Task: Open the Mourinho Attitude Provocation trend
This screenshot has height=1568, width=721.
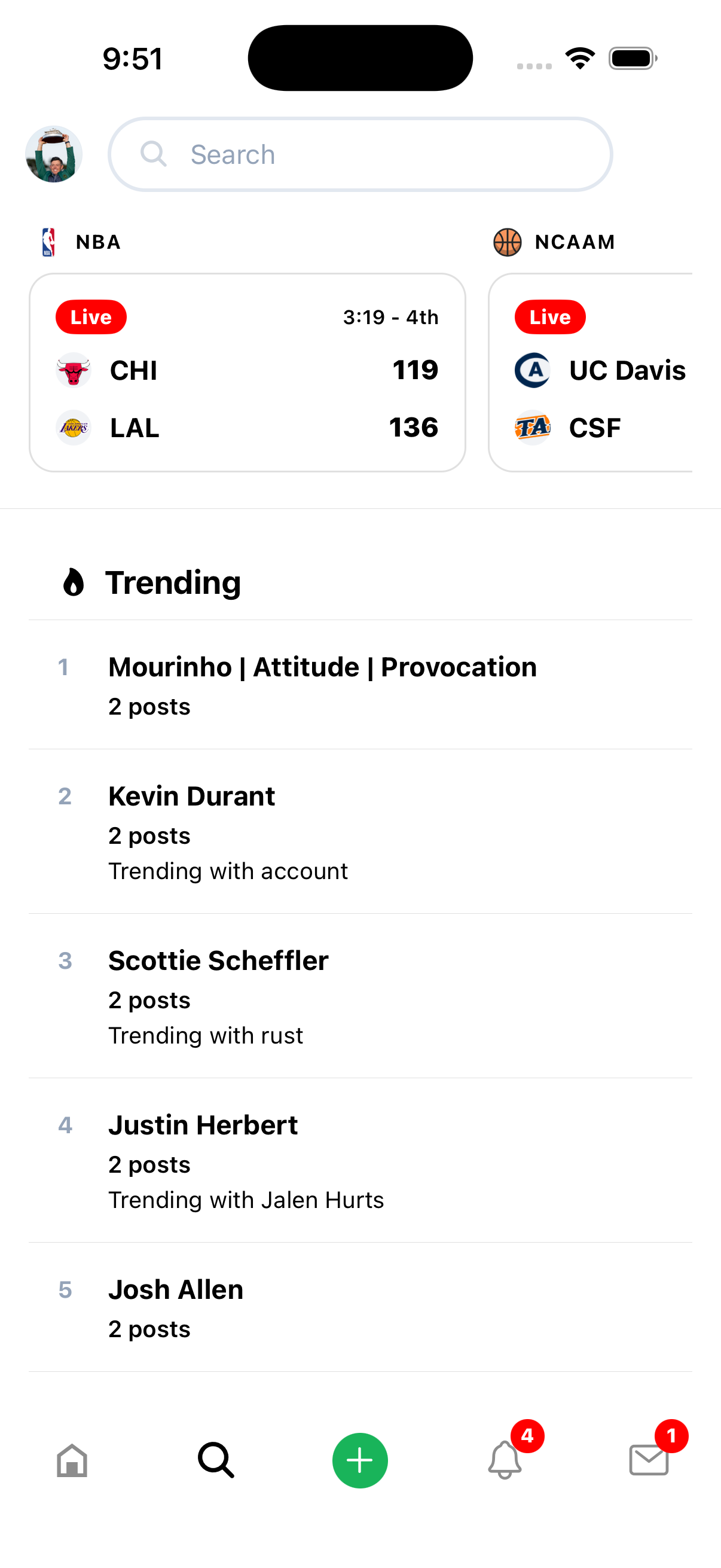Action: point(360,685)
